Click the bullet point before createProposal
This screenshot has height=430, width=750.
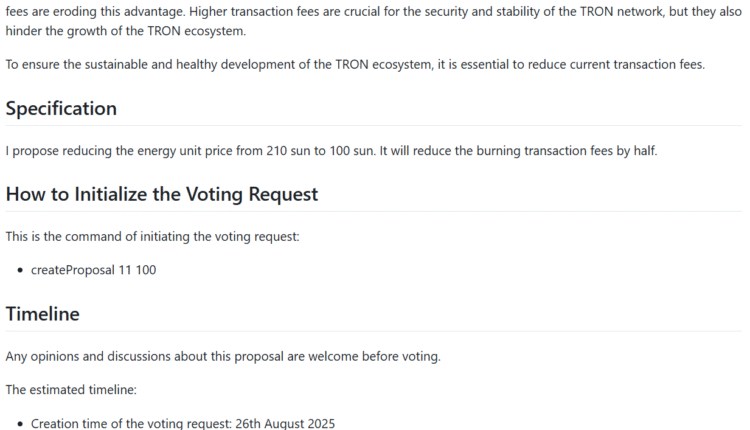(x=21, y=270)
